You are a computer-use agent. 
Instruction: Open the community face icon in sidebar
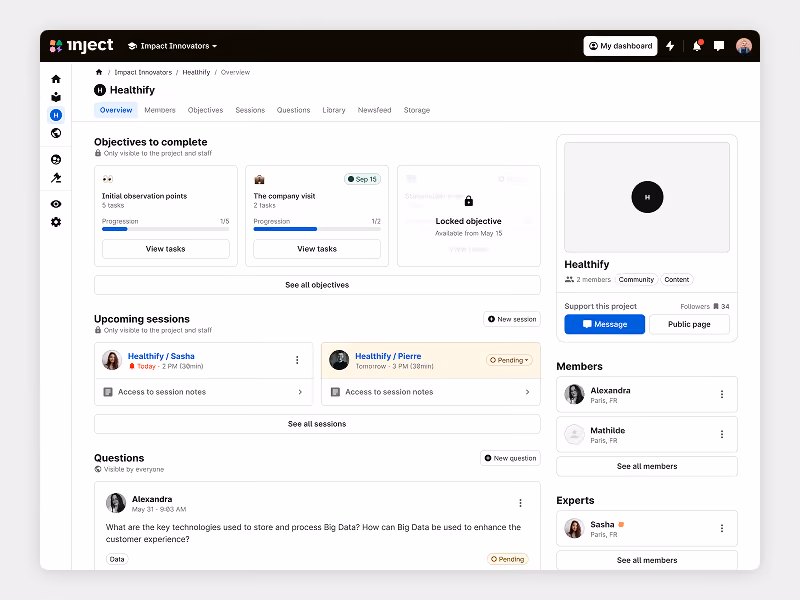coord(56,160)
